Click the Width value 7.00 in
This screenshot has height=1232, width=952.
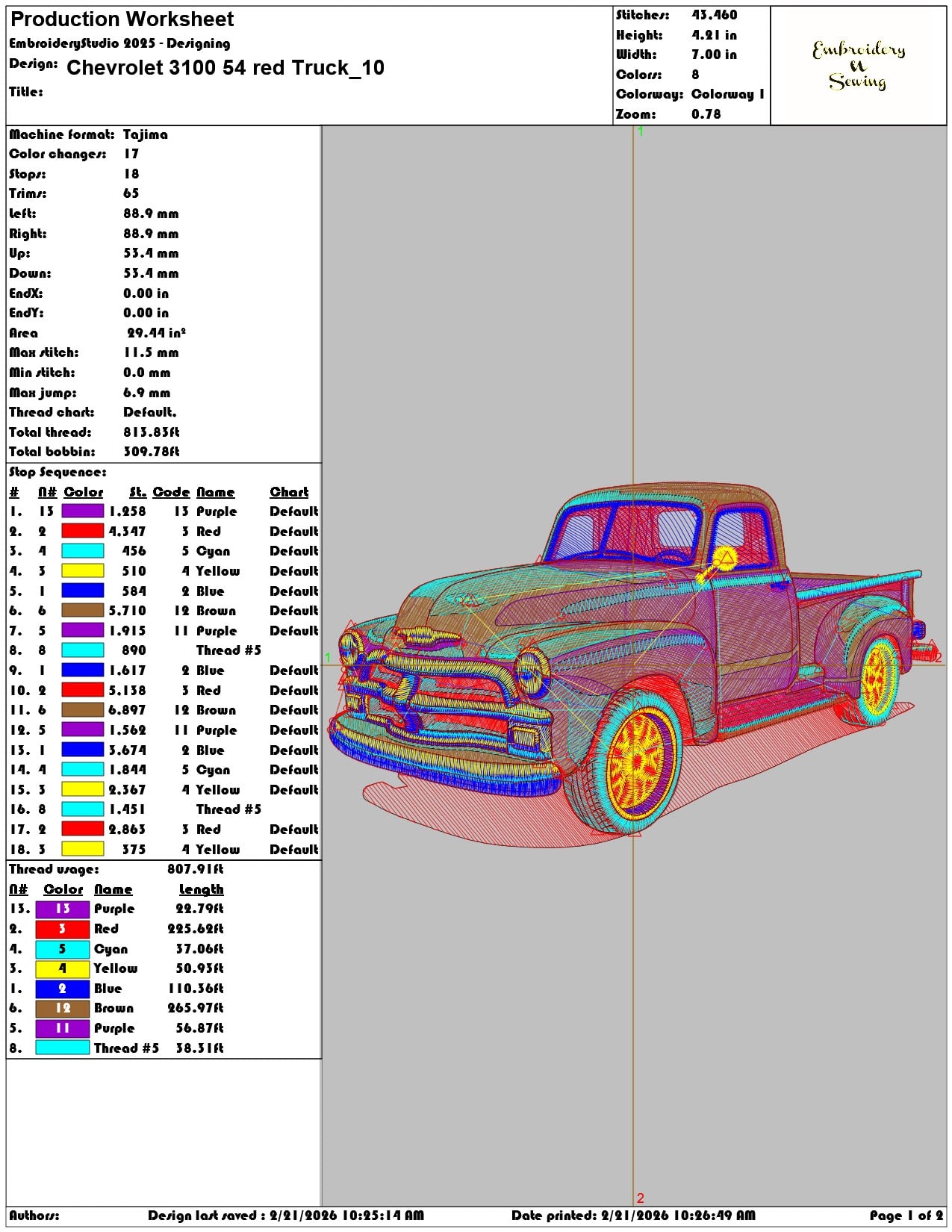click(714, 55)
